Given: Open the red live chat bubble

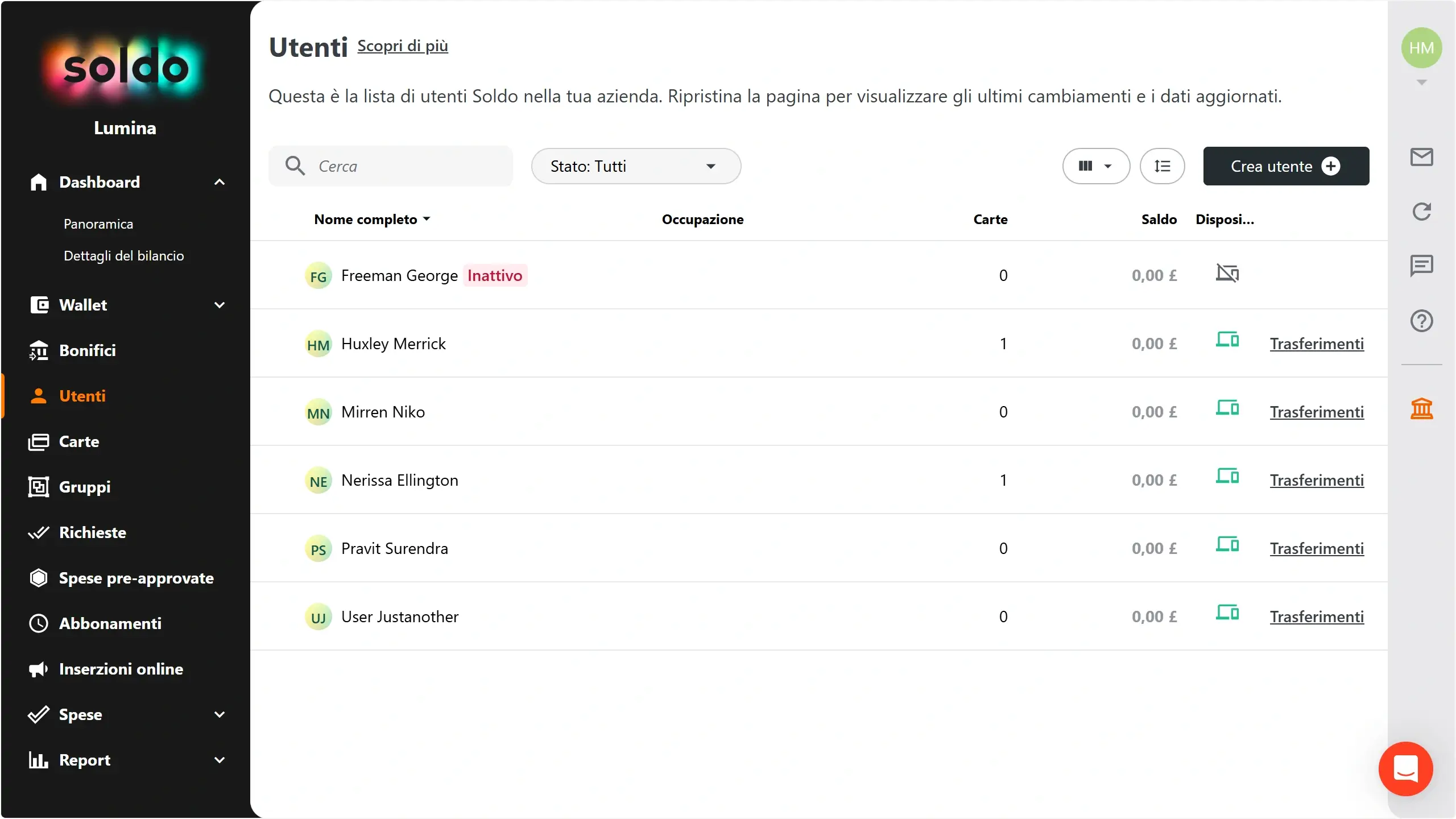Looking at the screenshot, I should tap(1405, 768).
